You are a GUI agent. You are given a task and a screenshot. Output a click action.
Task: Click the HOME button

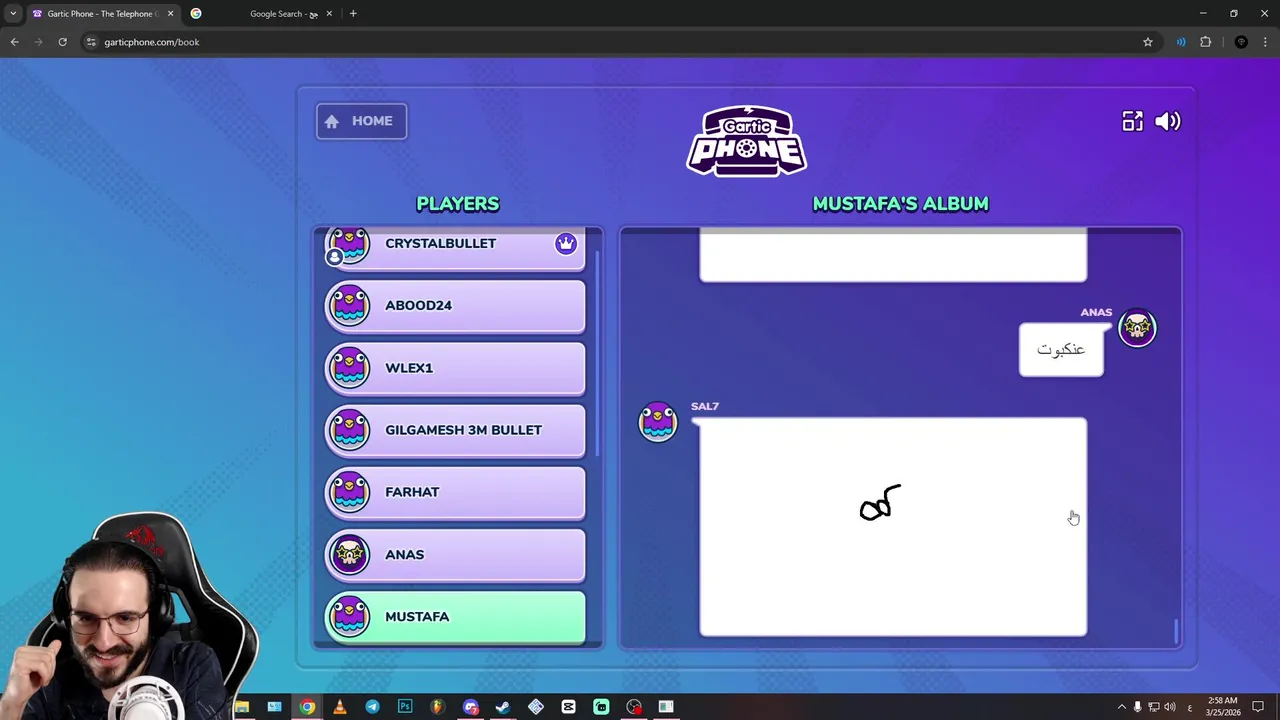[x=361, y=121]
